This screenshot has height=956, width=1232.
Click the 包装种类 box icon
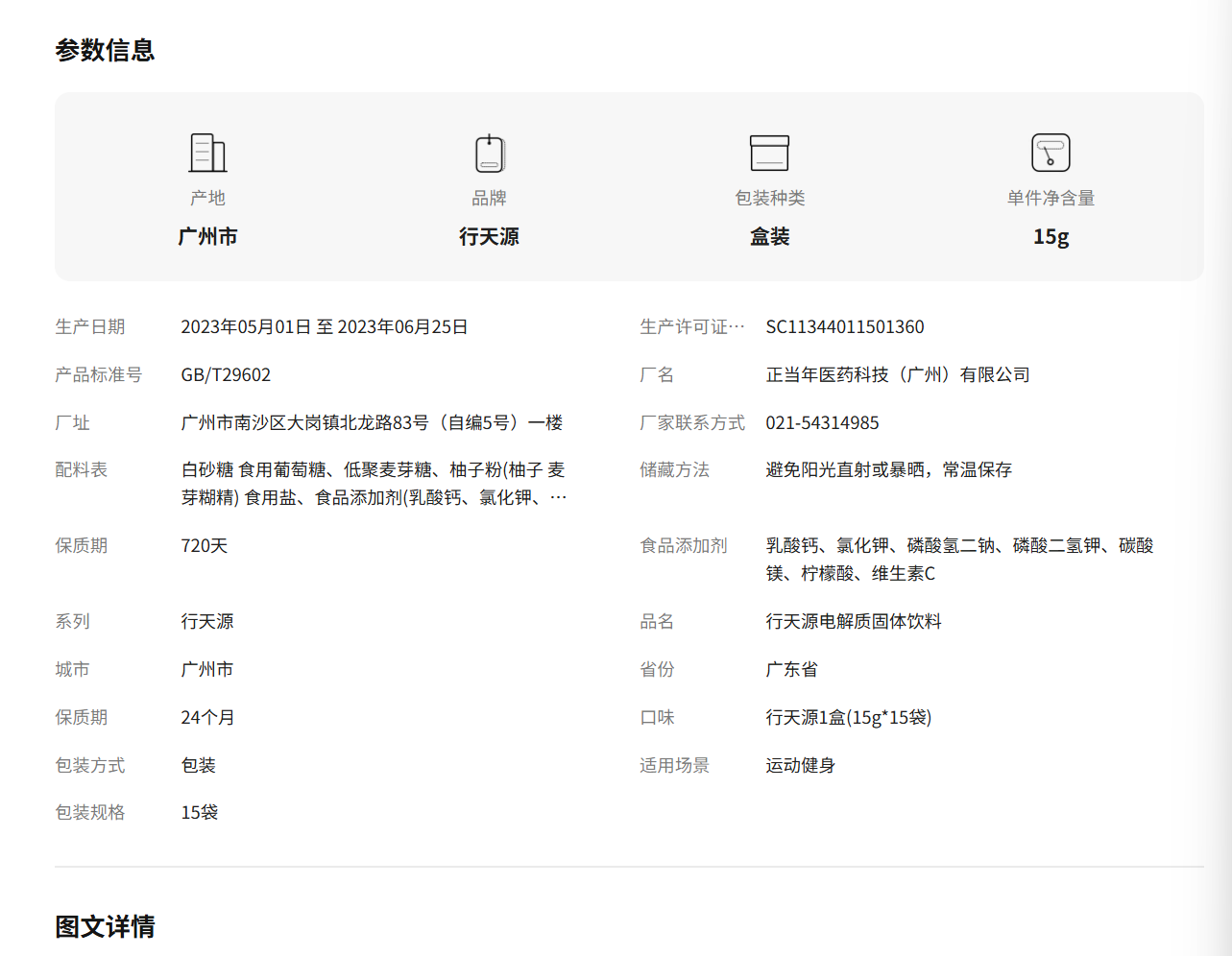tap(770, 153)
